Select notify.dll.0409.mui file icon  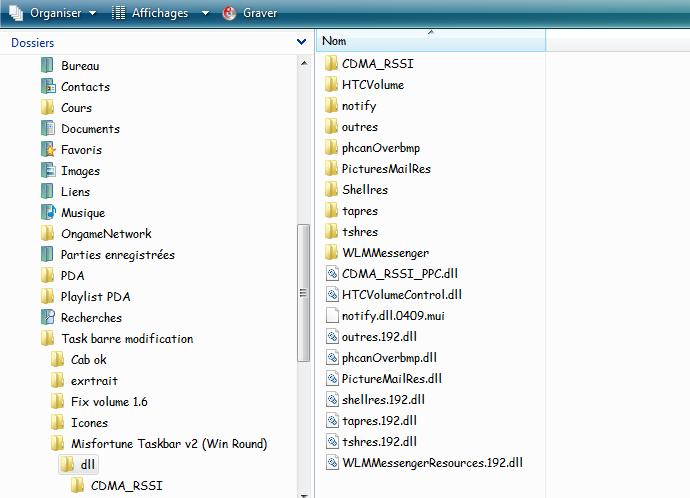pos(332,315)
